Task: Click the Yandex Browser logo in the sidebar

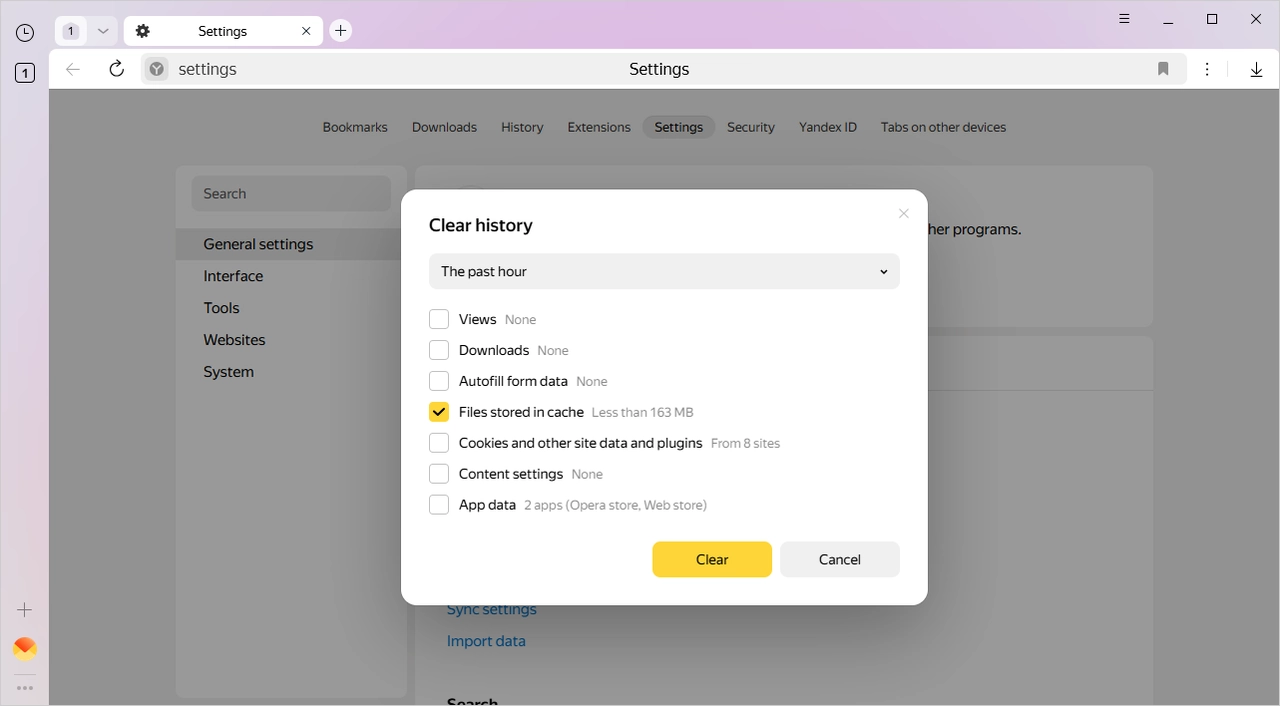Action: click(24, 647)
